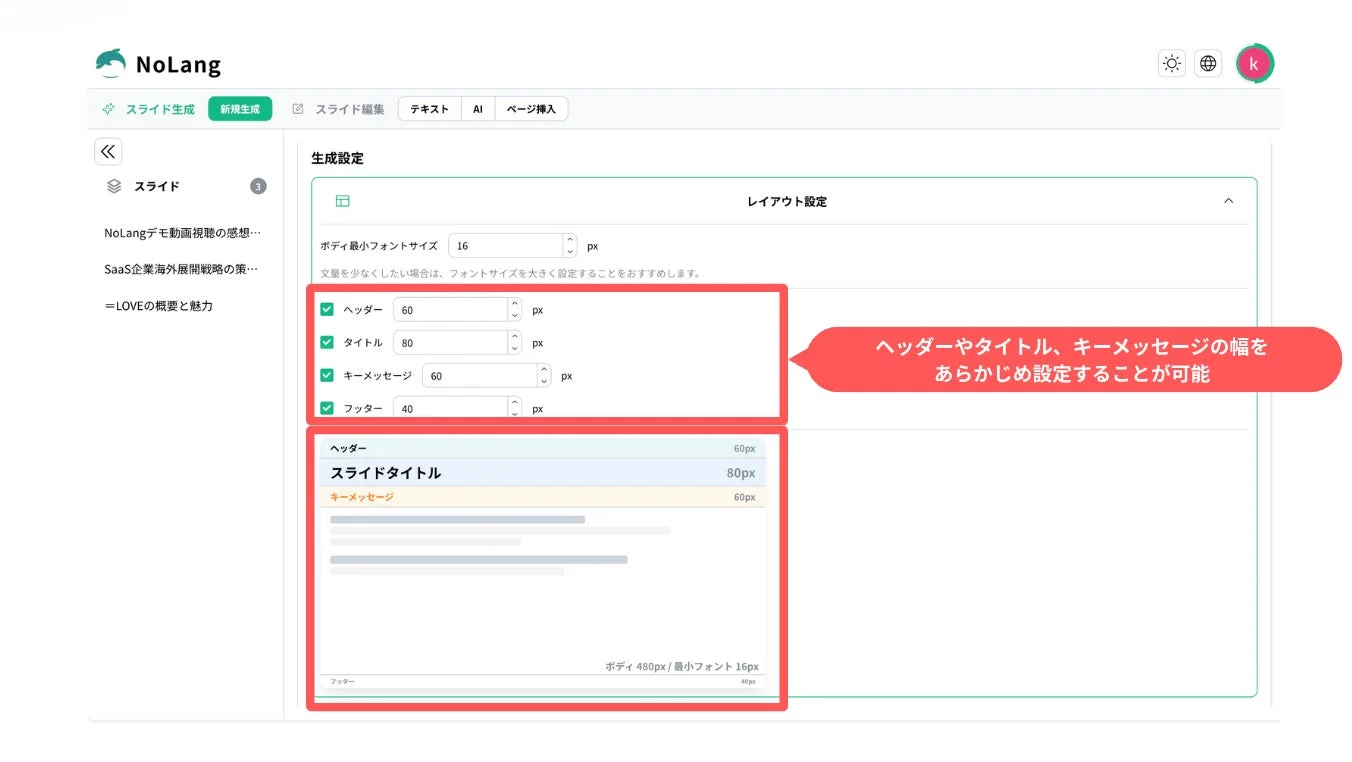Viewport: 1352px width, 762px height.
Task: Collapse the sidebar with the double-chevron icon
Action: (107, 151)
